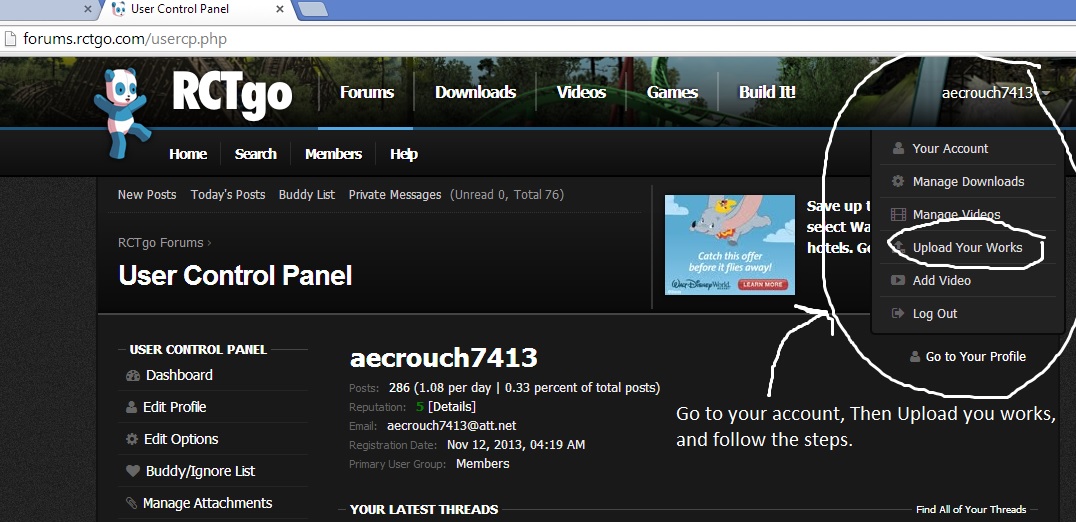The height and width of the screenshot is (522, 1076).
Task: Click the Edit Options gear icon
Action: pyautogui.click(x=132, y=440)
